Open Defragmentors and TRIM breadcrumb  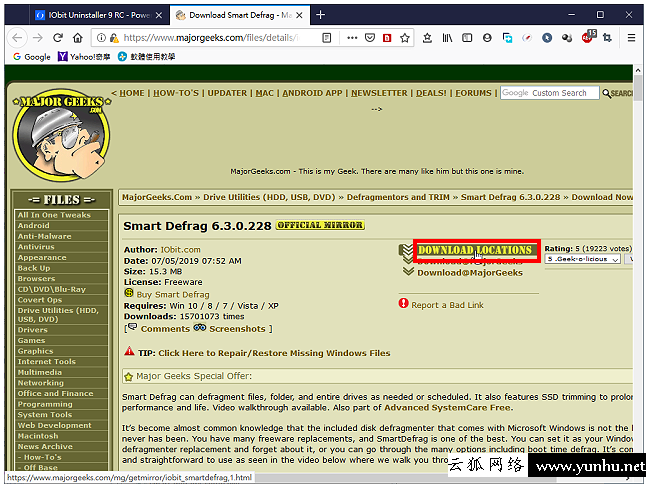pos(398,197)
